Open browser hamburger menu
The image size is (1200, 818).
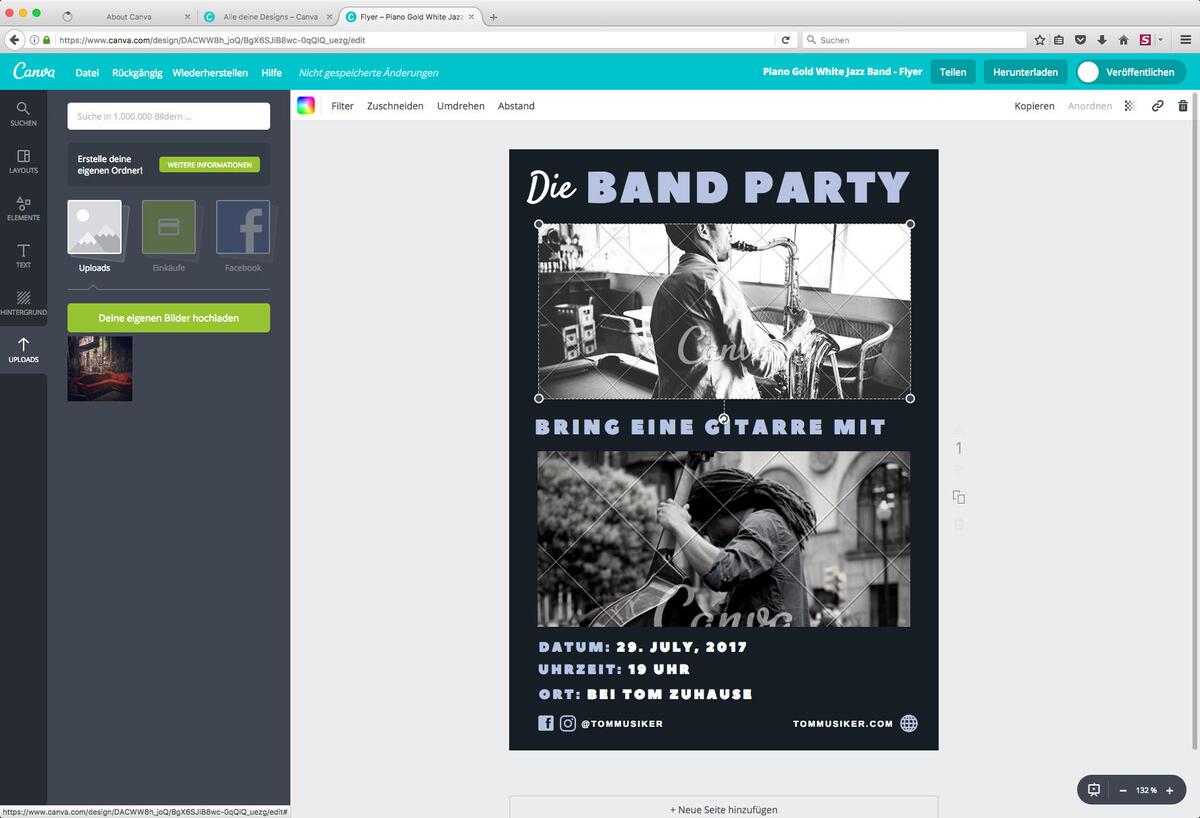(1186, 40)
